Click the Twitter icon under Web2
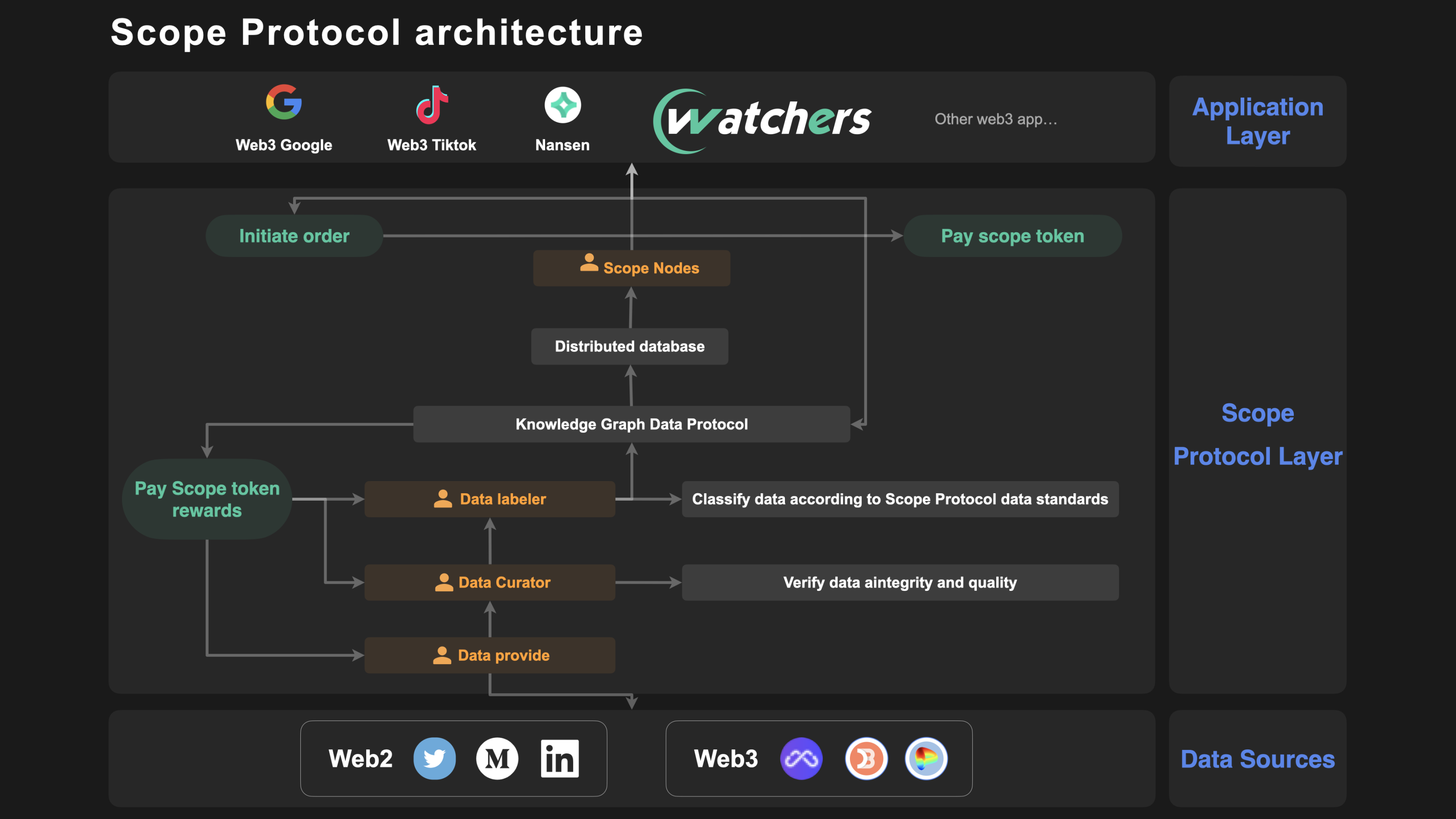The width and height of the screenshot is (1456, 819). [x=434, y=758]
